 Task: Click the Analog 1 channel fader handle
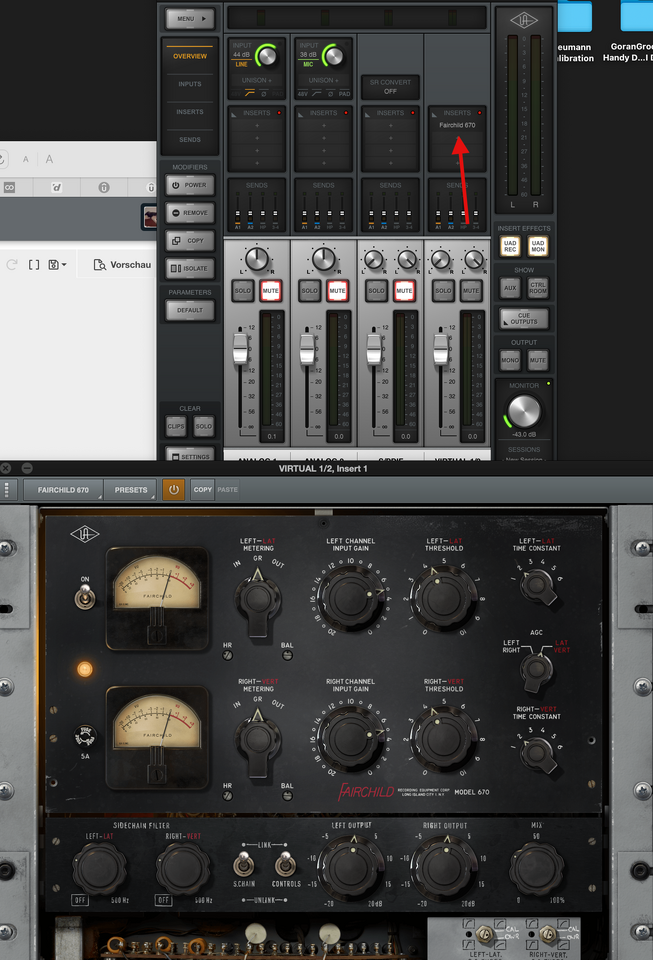tap(241, 349)
